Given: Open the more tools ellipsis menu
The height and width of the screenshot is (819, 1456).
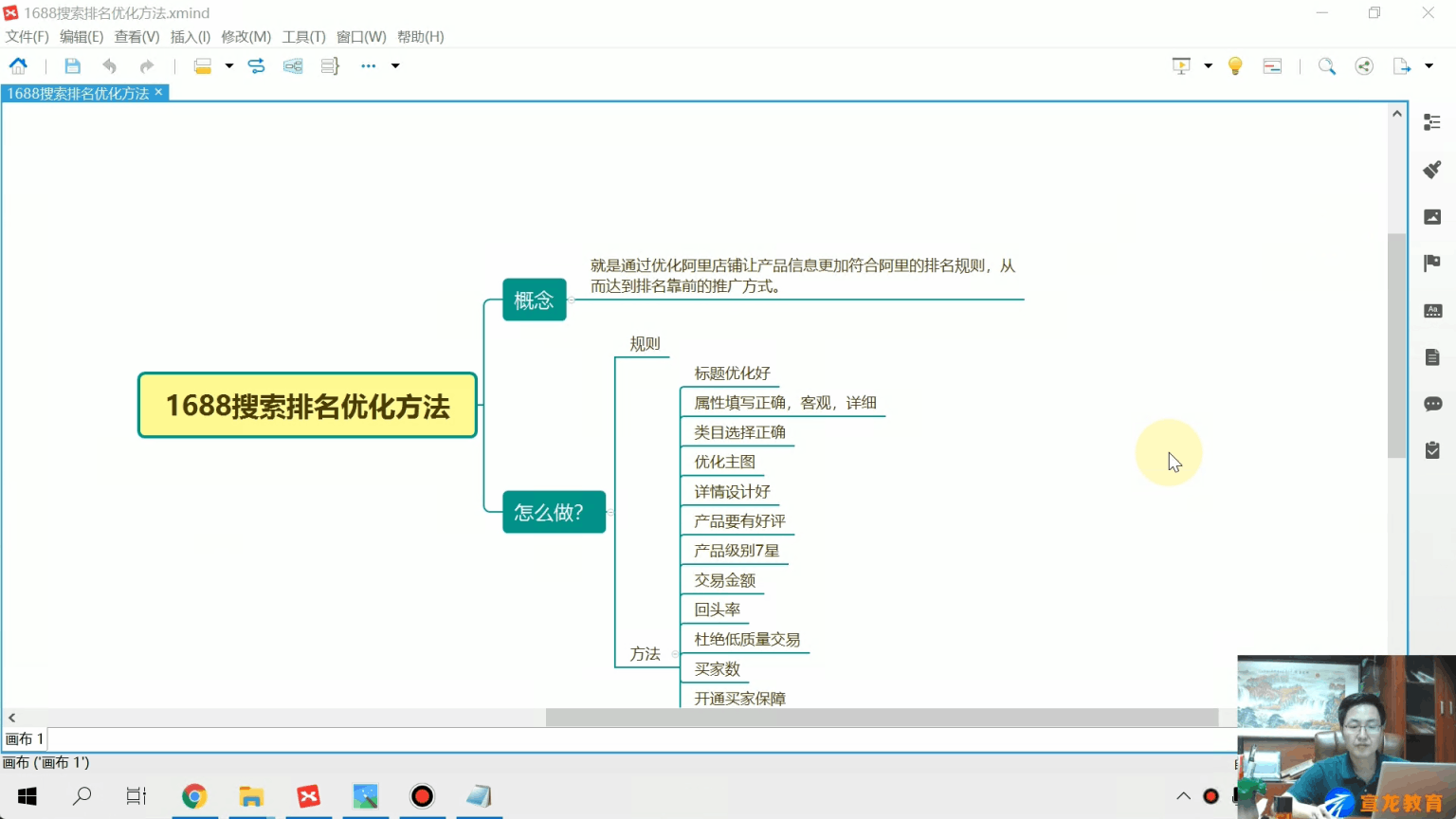Looking at the screenshot, I should [368, 65].
